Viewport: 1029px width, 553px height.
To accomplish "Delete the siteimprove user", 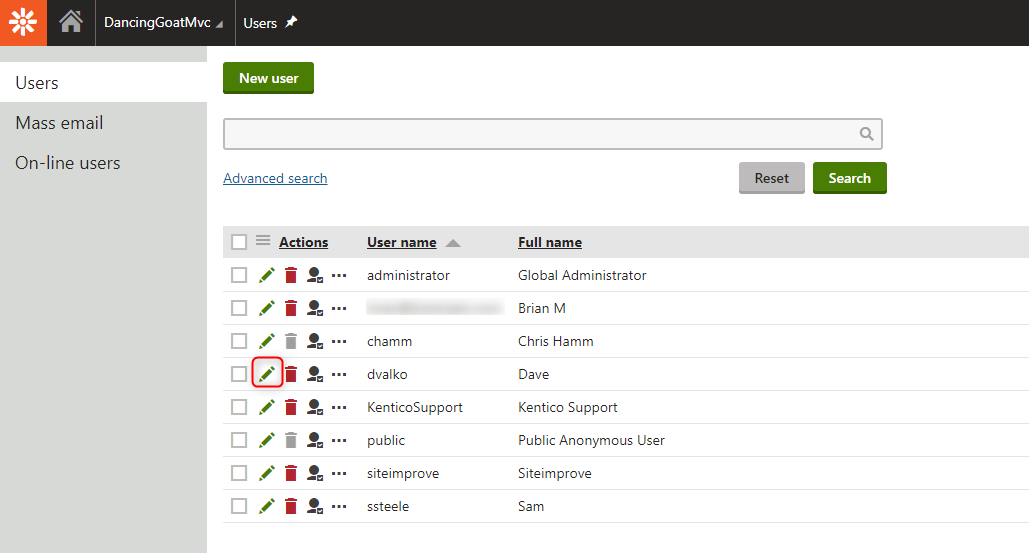I will [x=291, y=473].
